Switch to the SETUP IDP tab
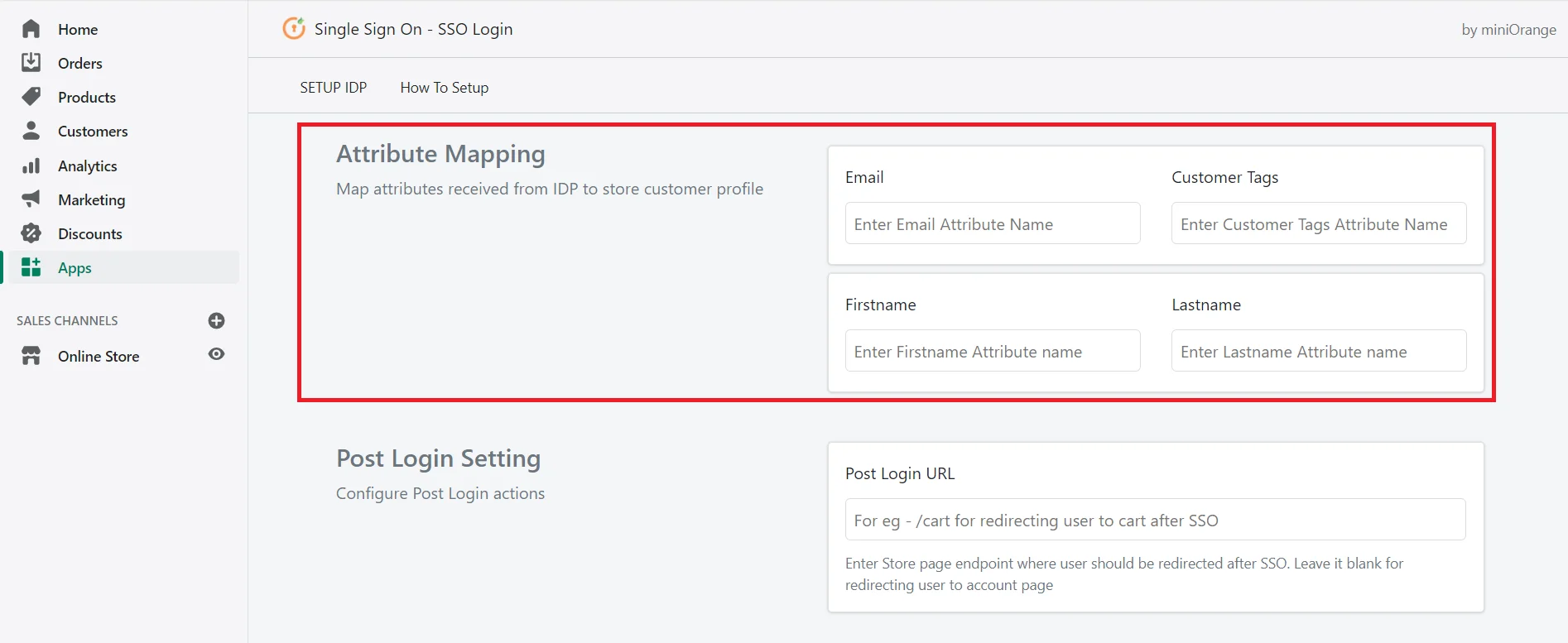The image size is (1568, 643). point(333,88)
